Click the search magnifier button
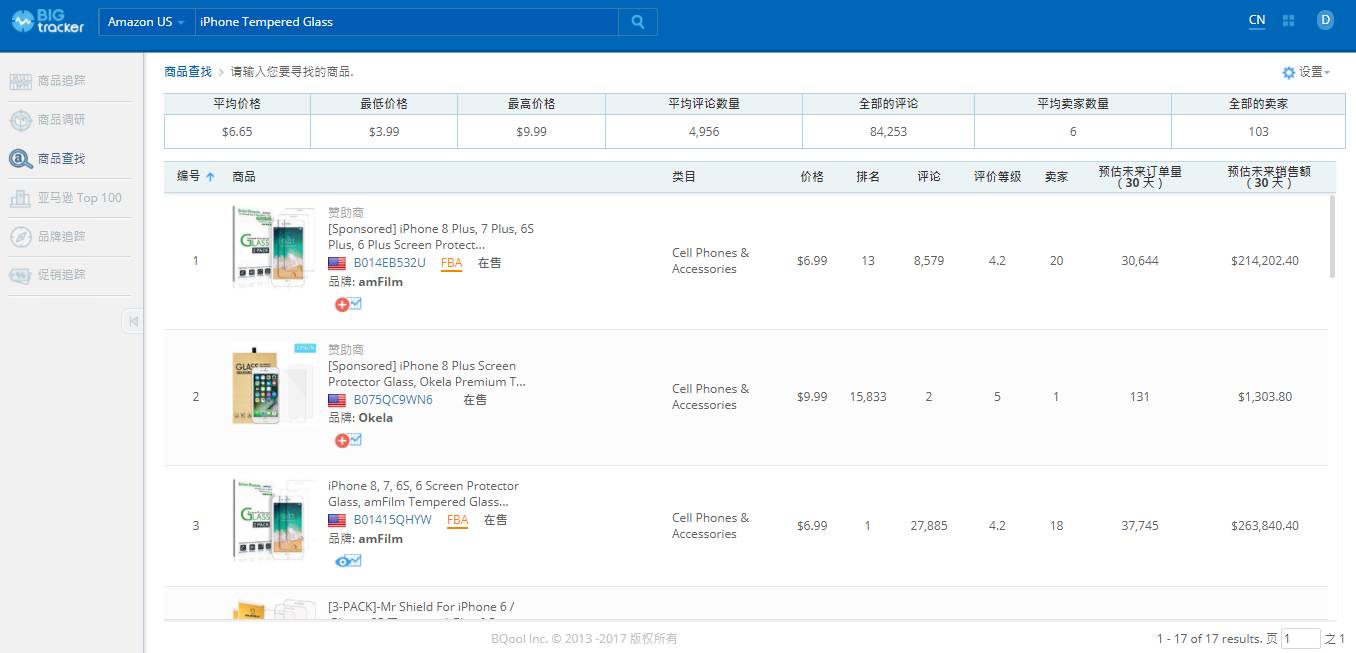This screenshot has height=653, width=1356. tap(638, 22)
